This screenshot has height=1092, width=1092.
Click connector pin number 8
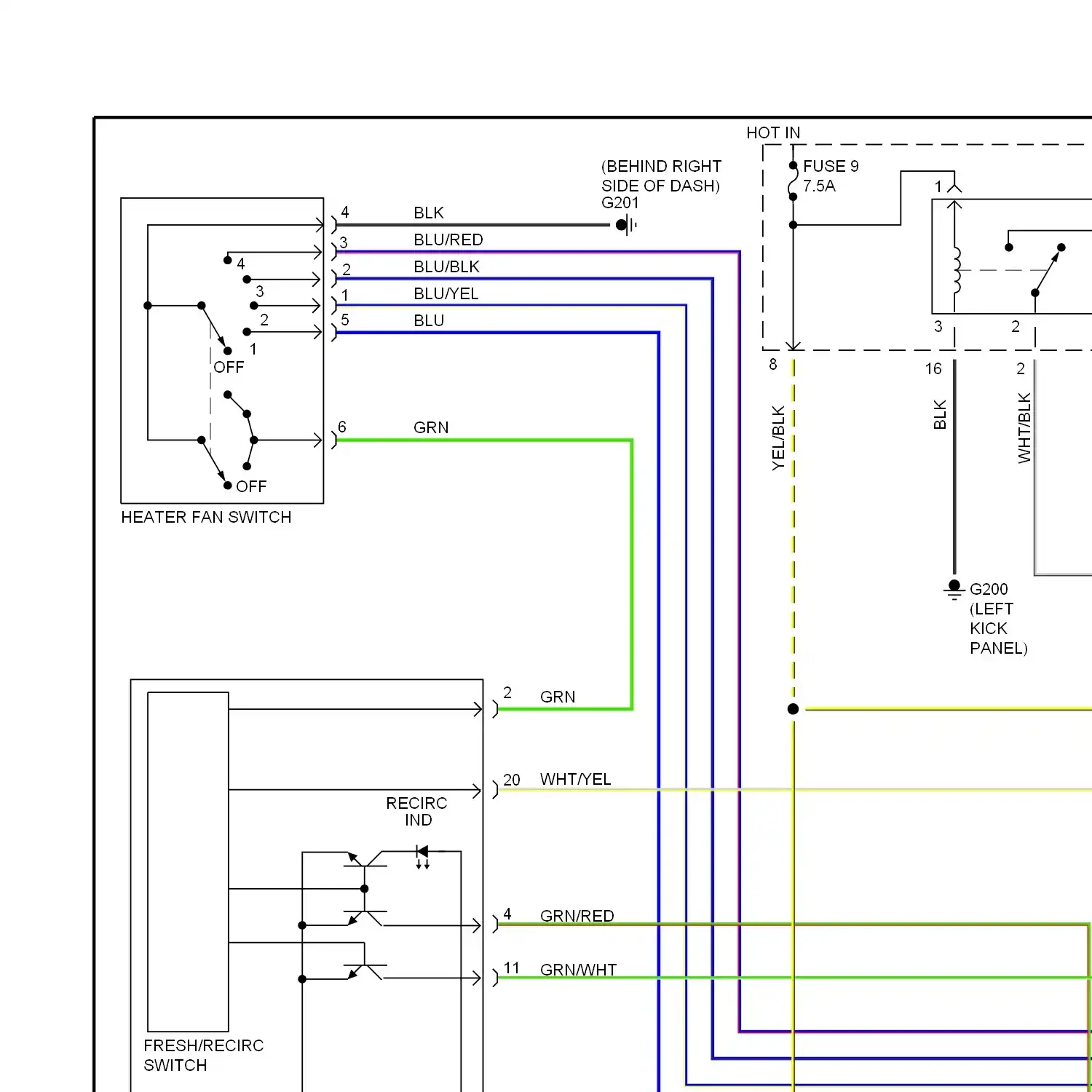coord(773,364)
